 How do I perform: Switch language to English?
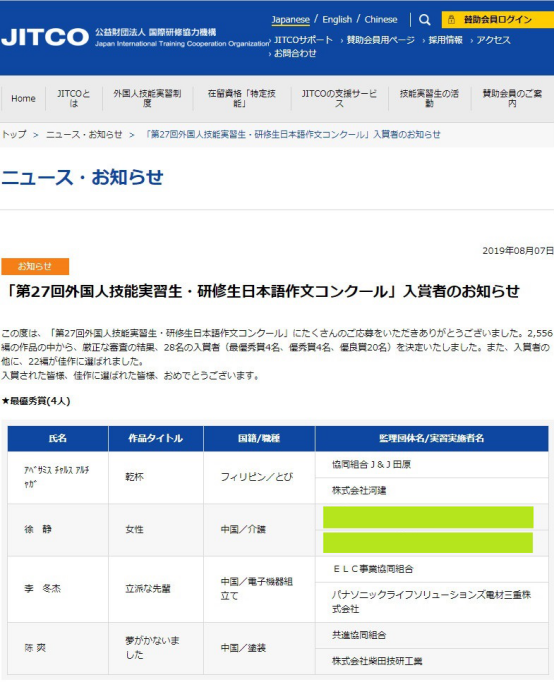(x=337, y=20)
